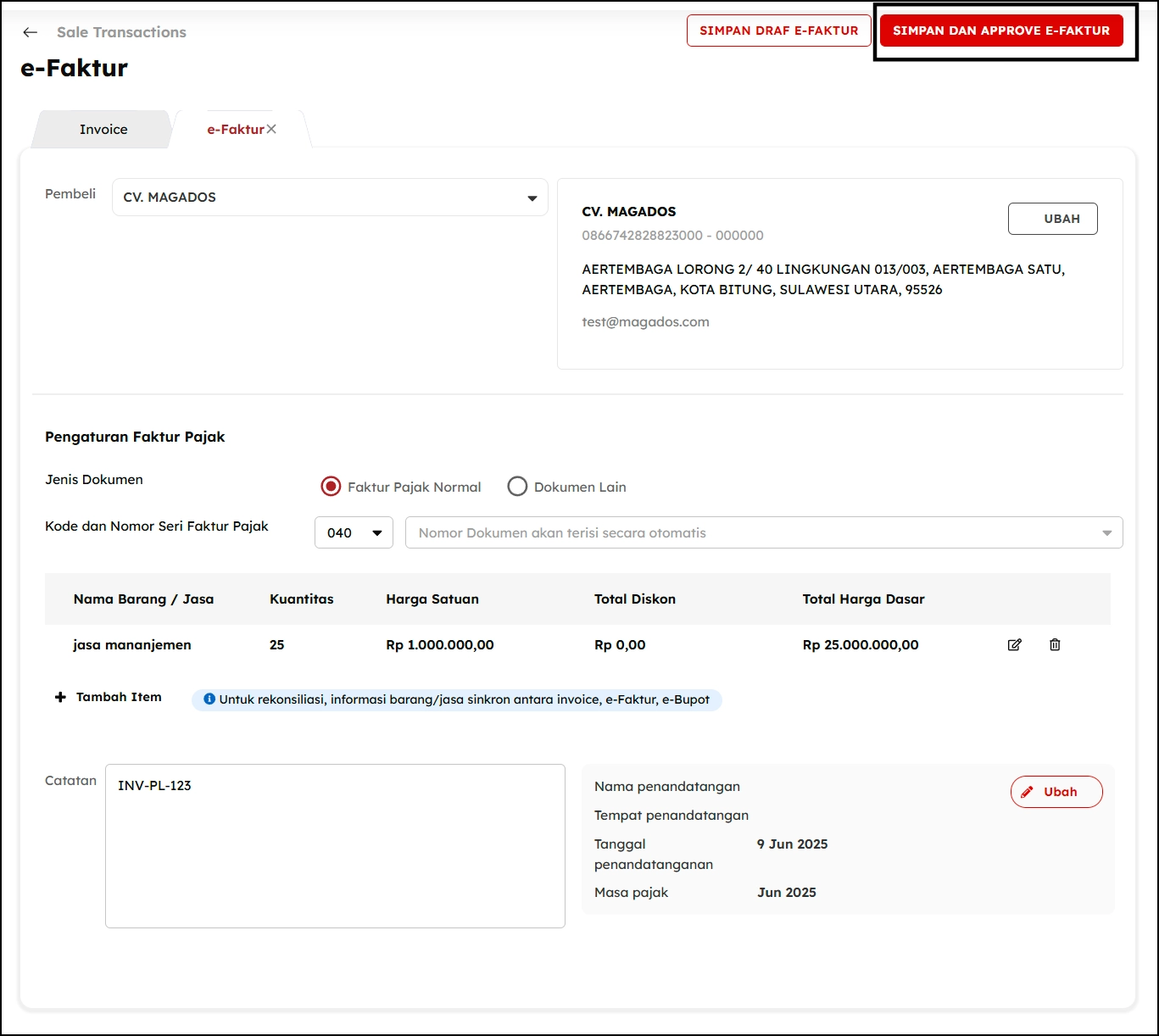Click the total Rp 25.000.000,00 cell
The height and width of the screenshot is (1036, 1159).
pos(861,644)
